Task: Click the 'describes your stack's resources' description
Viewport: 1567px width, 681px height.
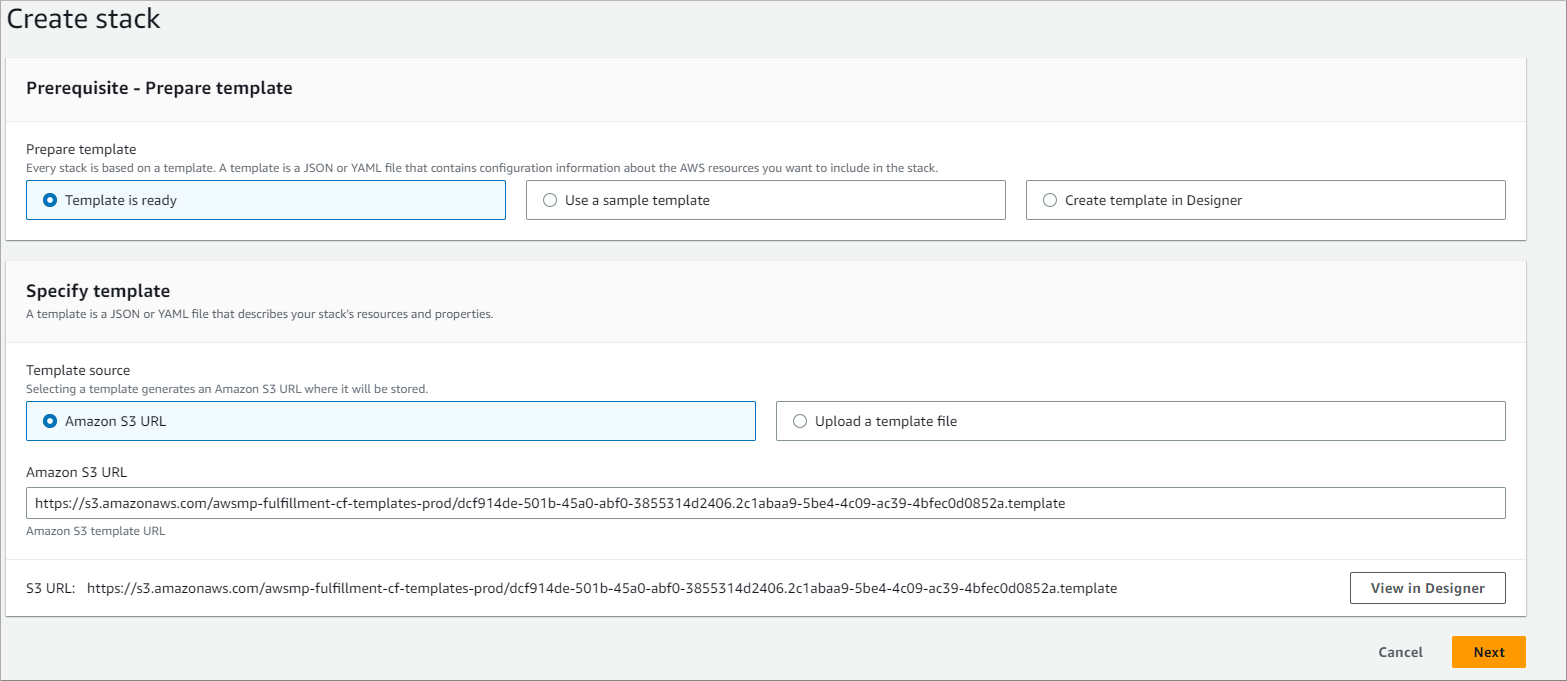Action: tap(260, 313)
